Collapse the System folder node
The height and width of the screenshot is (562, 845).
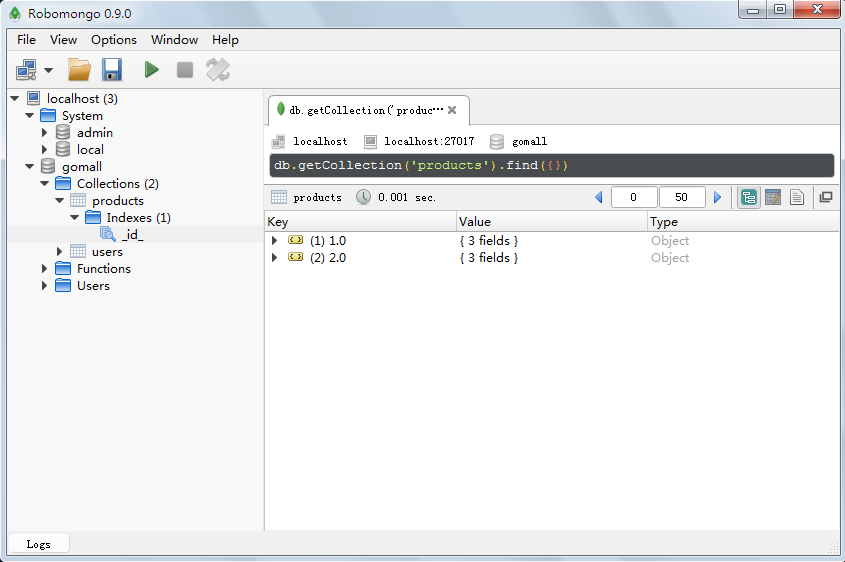click(x=30, y=116)
